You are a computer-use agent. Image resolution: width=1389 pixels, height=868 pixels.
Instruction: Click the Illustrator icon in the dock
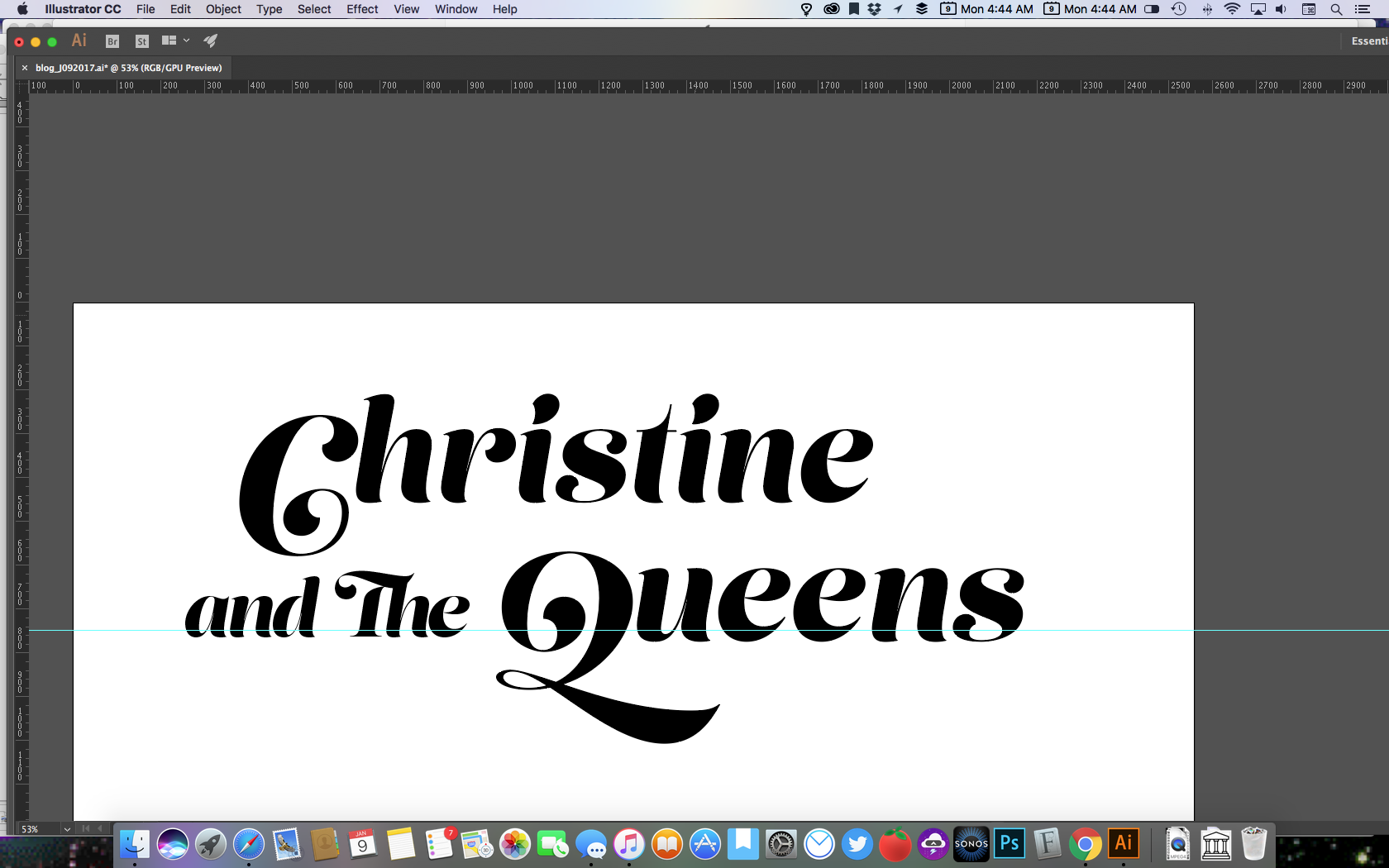[x=1123, y=843]
